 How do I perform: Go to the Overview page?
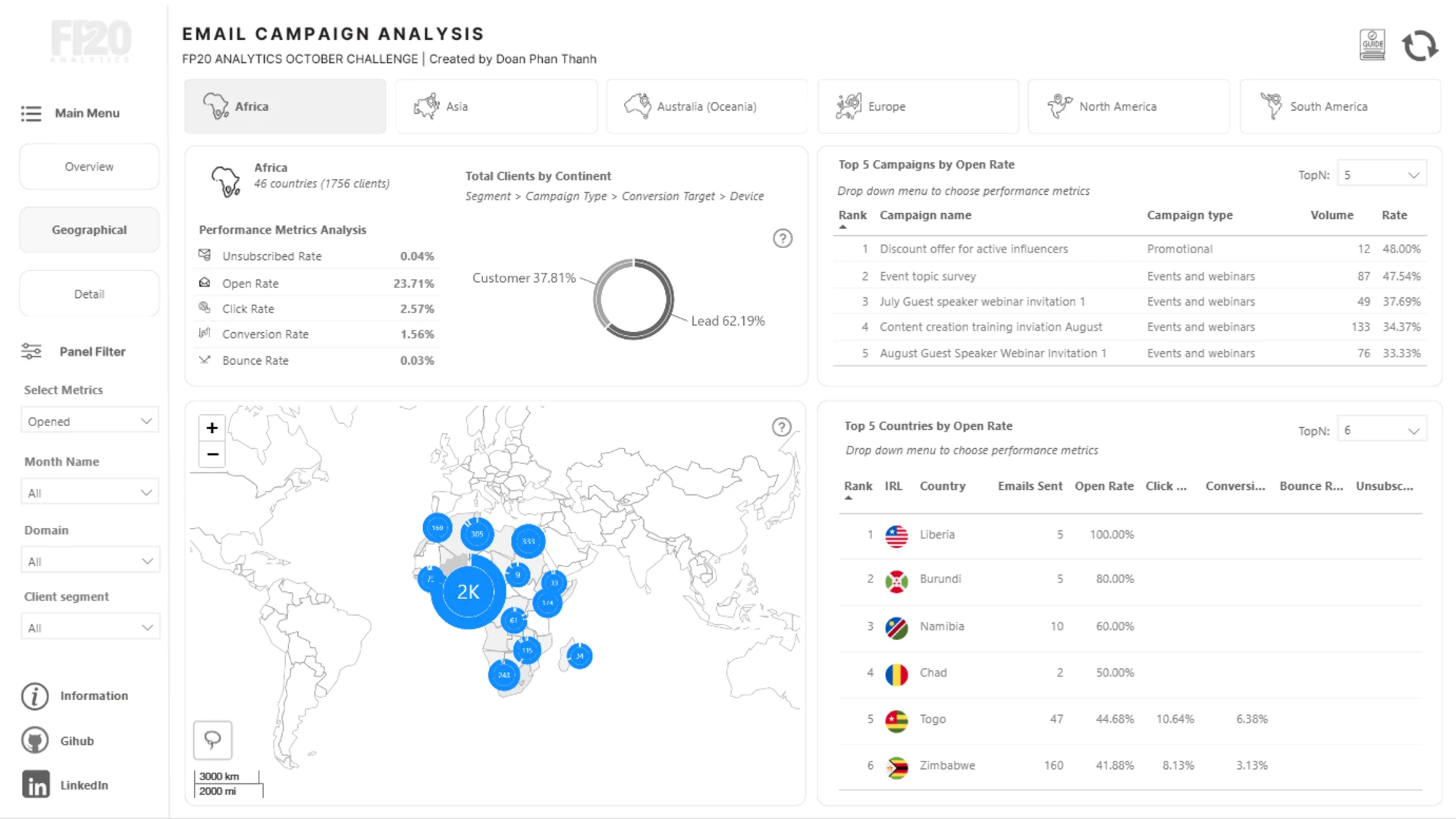(x=89, y=167)
